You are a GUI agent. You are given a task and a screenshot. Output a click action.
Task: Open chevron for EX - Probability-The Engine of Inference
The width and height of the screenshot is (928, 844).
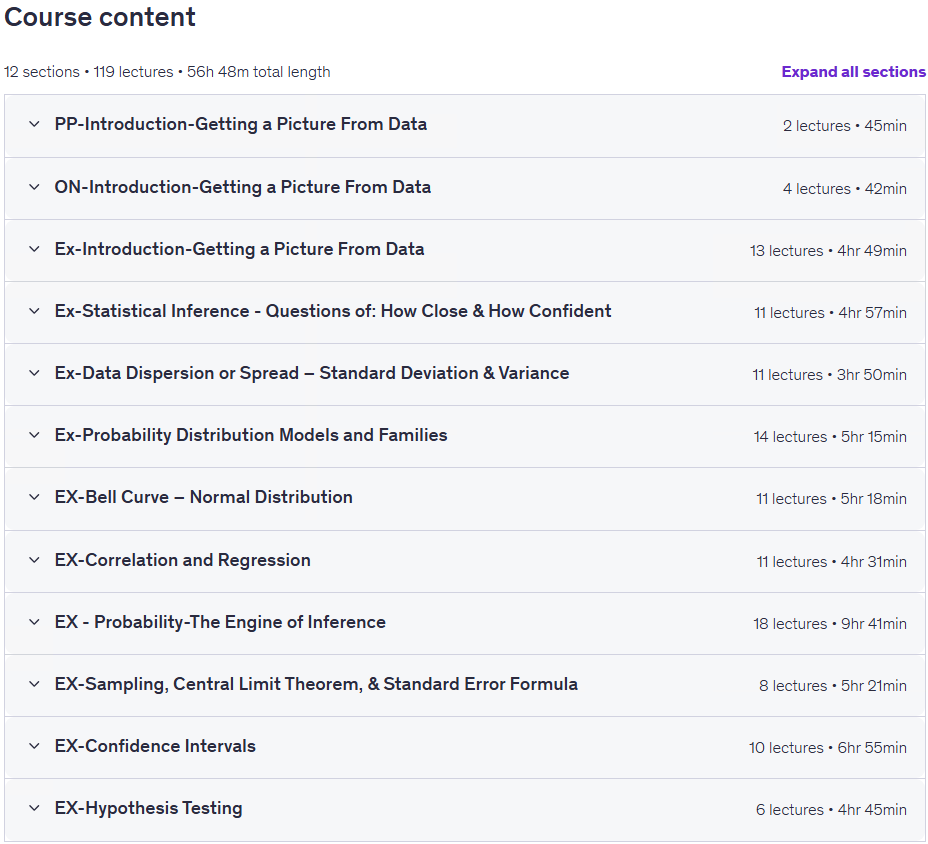pyautogui.click(x=34, y=622)
